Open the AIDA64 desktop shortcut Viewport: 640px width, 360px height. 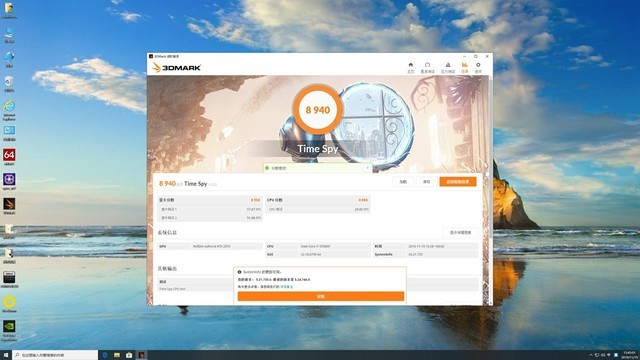tap(9, 157)
